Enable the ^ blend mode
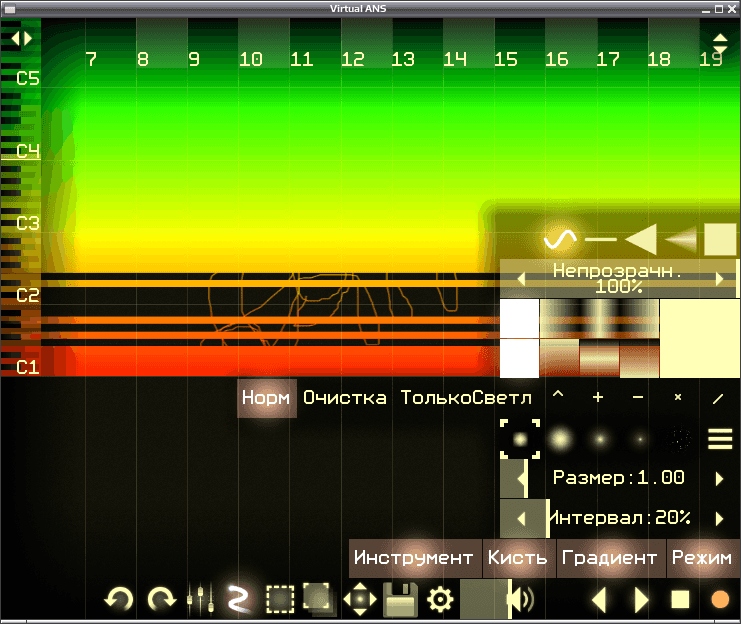 tap(558, 394)
